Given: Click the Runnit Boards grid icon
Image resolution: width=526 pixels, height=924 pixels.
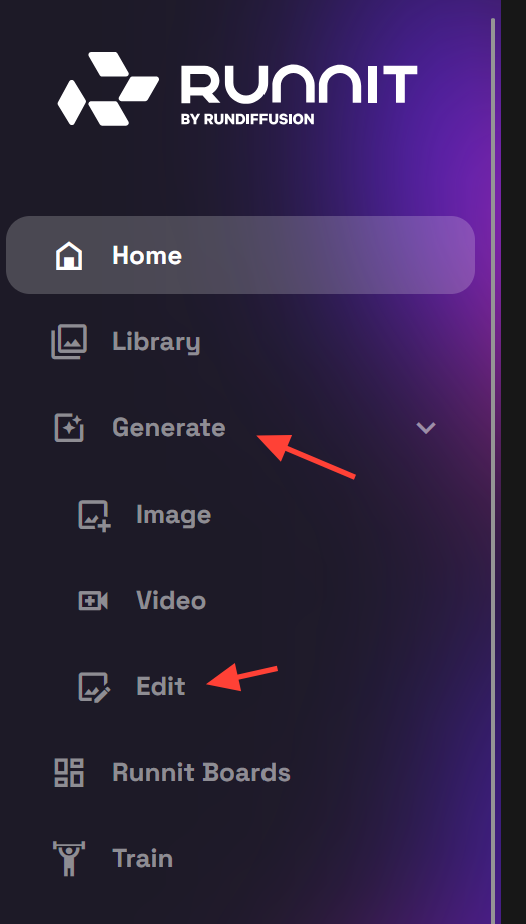Looking at the screenshot, I should [69, 773].
